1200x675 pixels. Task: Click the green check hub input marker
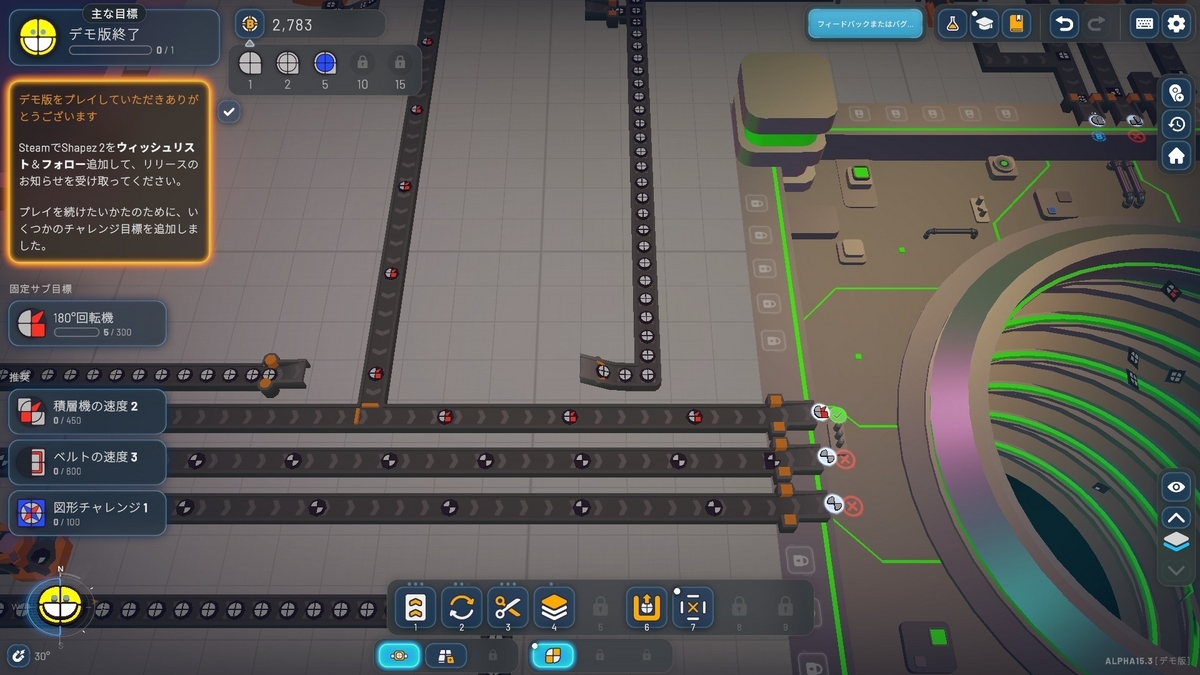(x=838, y=414)
